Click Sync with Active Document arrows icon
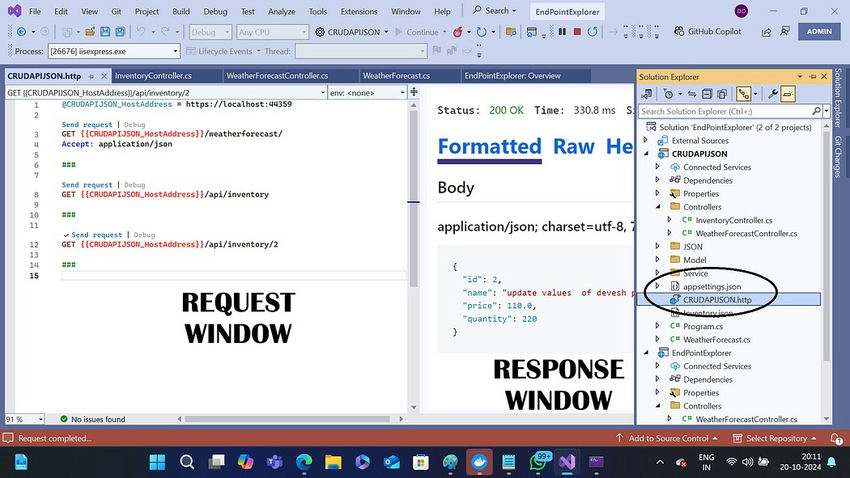The image size is (850, 478). pos(692,94)
